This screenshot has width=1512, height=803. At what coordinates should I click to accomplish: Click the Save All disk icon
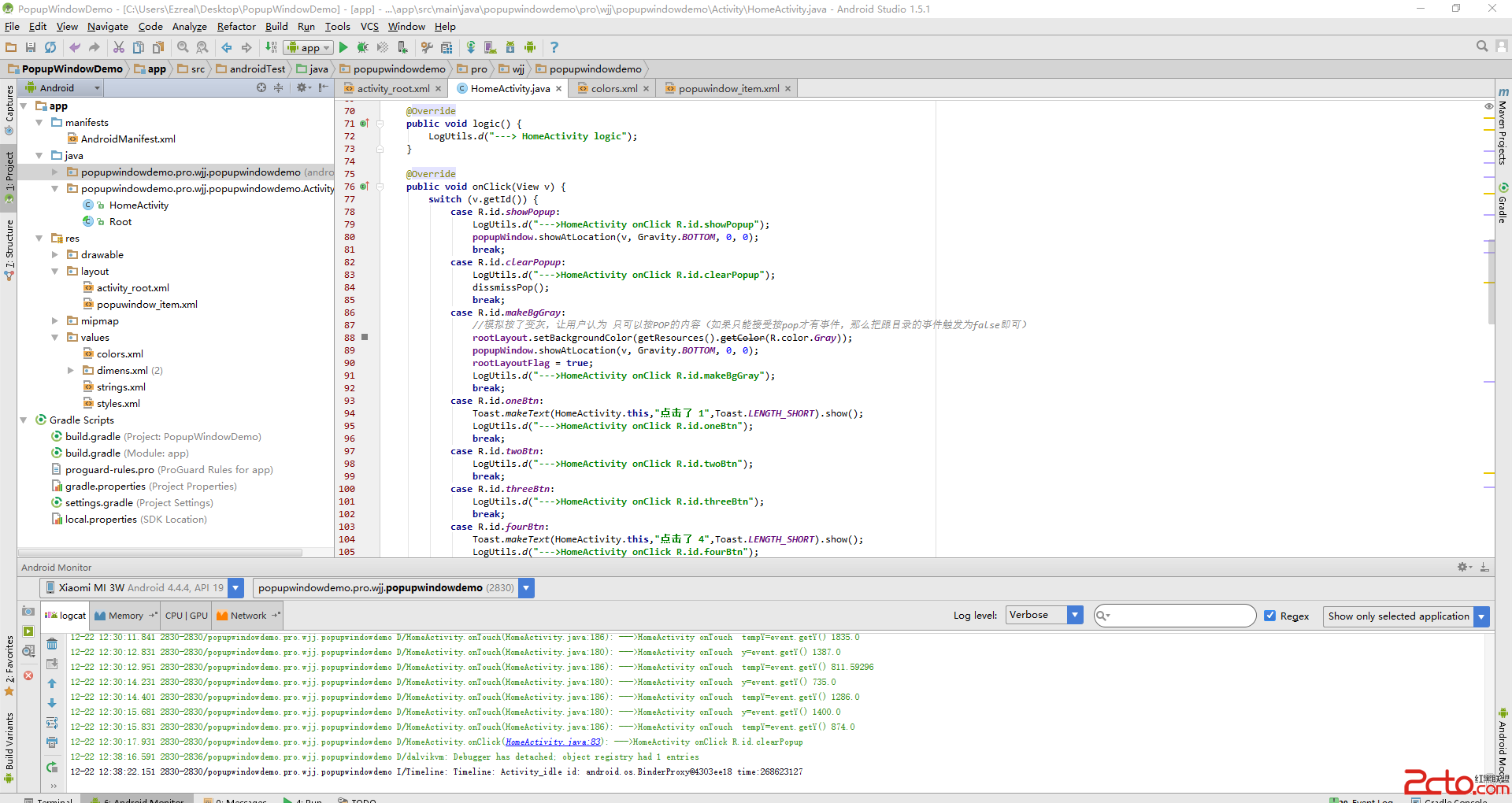pos(31,48)
